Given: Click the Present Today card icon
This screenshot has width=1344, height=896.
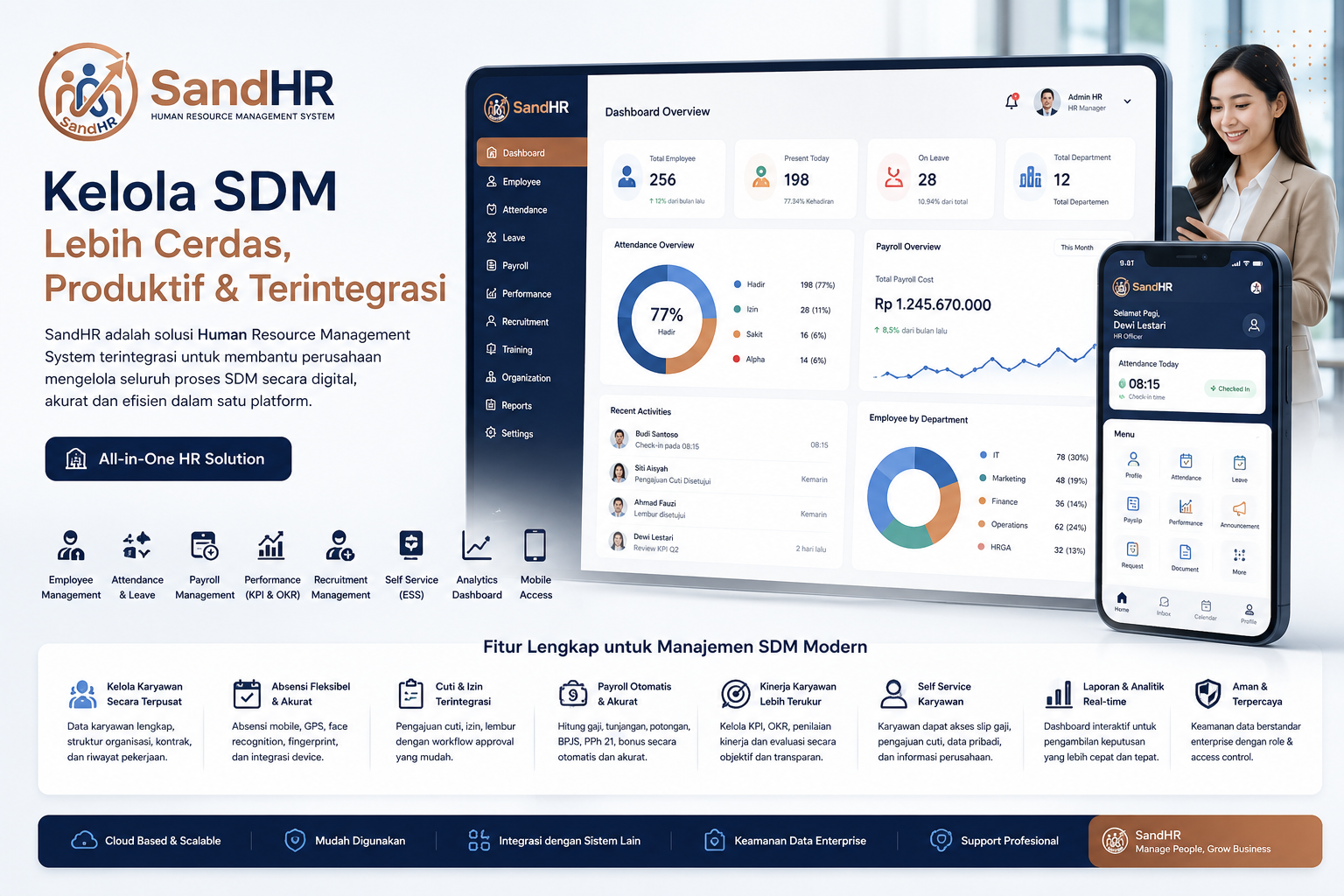Looking at the screenshot, I should pyautogui.click(x=761, y=178).
